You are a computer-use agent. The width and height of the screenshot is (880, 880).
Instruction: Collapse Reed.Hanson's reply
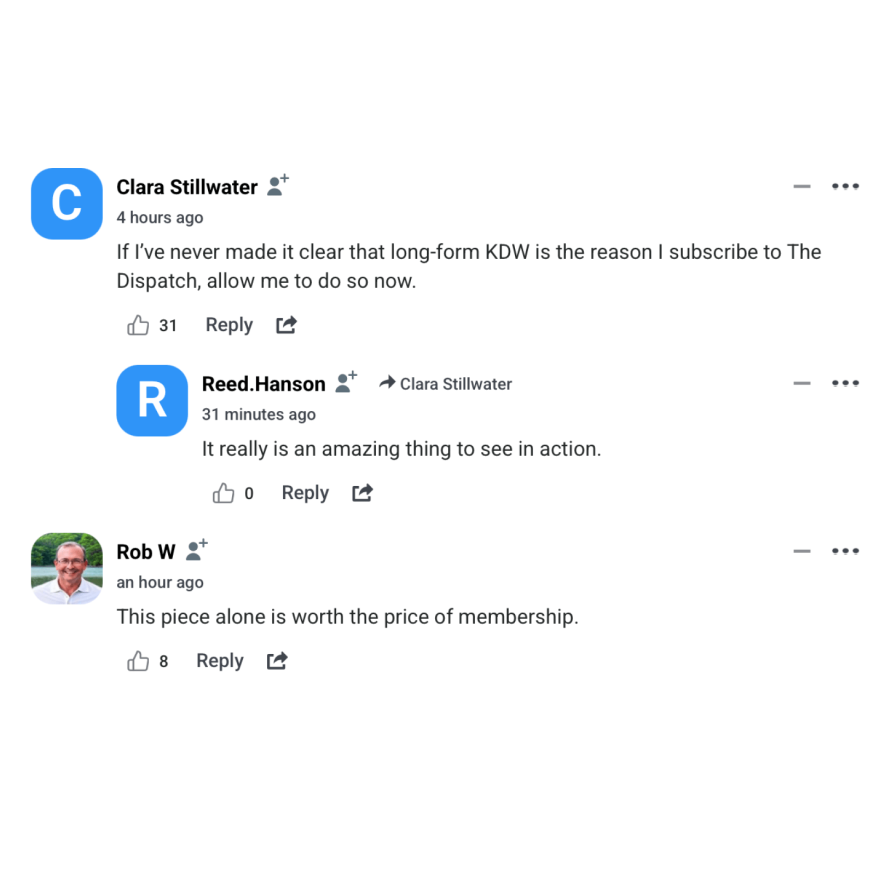pyautogui.click(x=801, y=382)
